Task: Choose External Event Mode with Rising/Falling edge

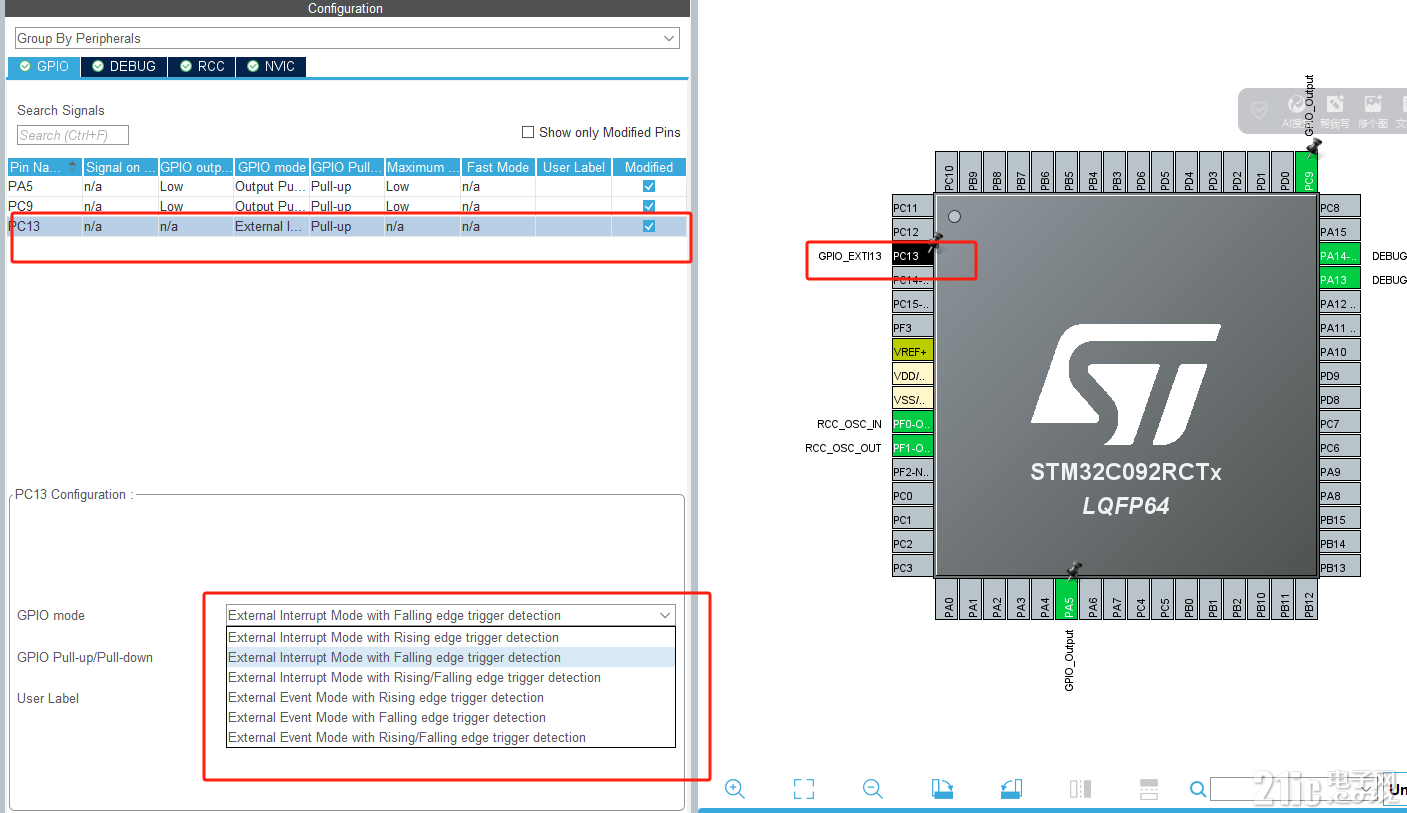Action: (451, 737)
